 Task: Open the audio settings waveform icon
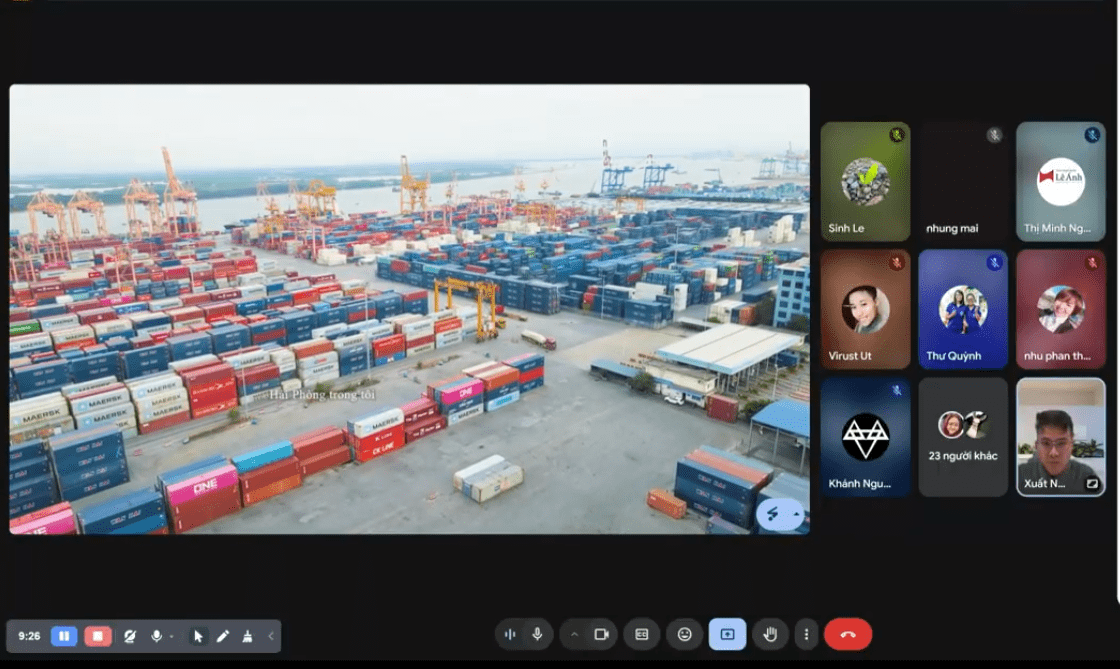pos(511,634)
